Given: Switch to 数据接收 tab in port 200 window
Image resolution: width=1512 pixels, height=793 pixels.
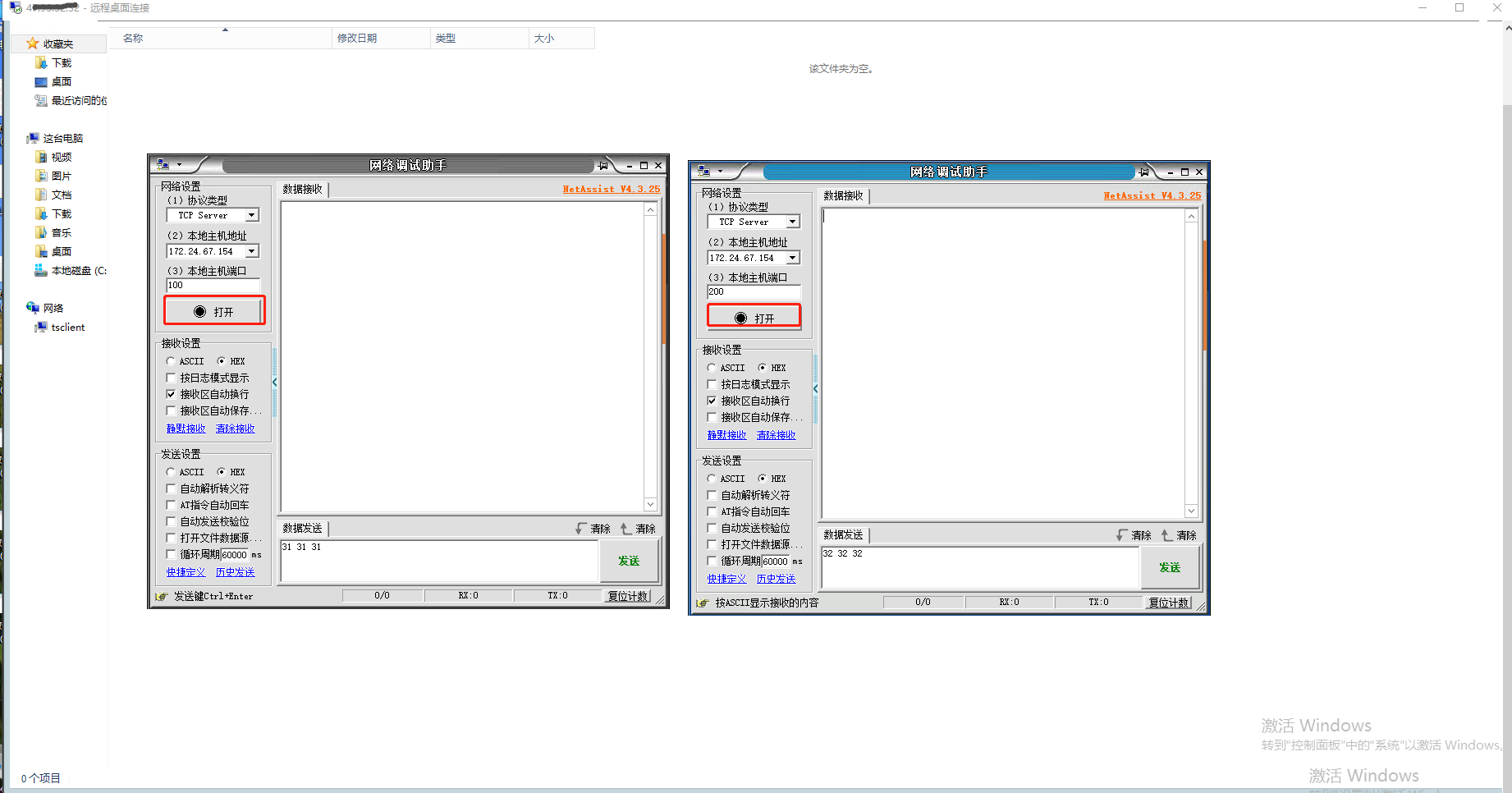Looking at the screenshot, I should tap(844, 196).
